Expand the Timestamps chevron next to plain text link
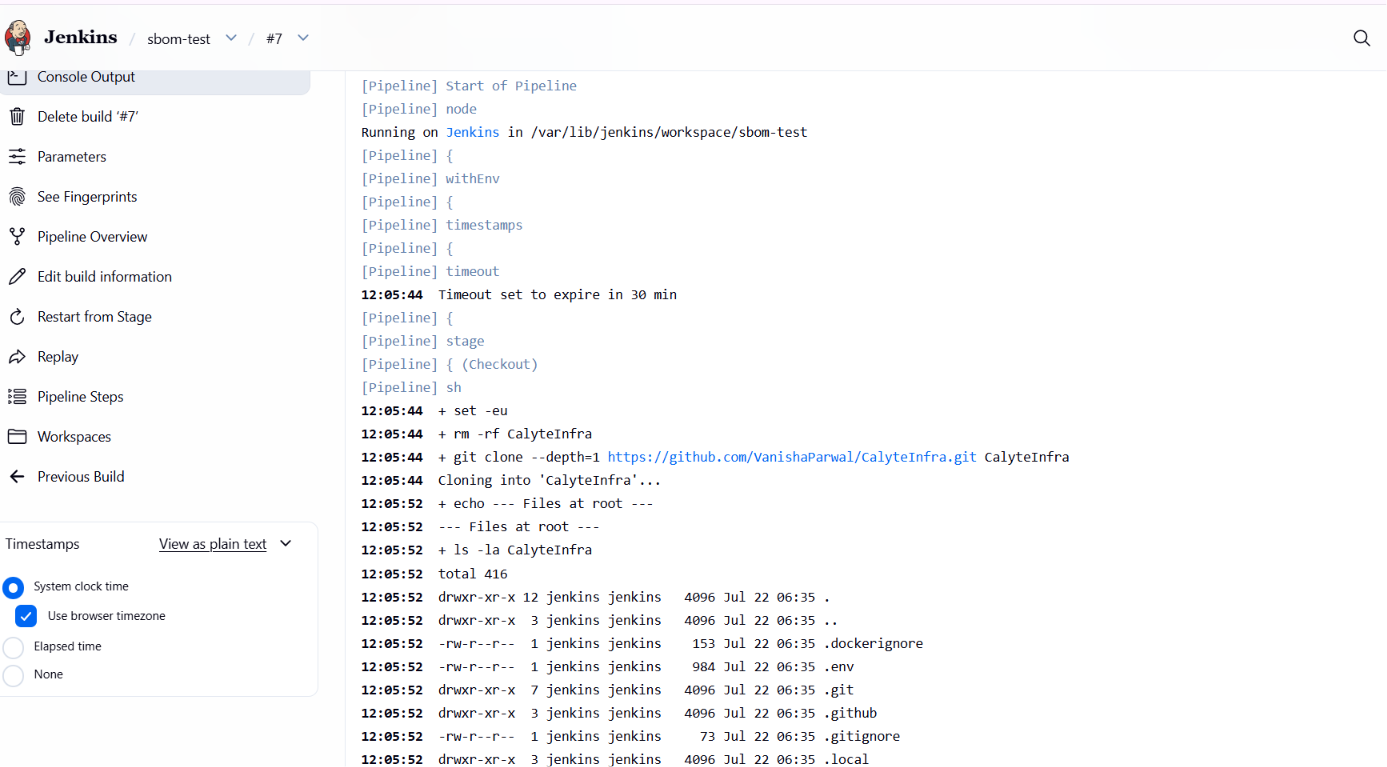This screenshot has height=767, width=1387. pos(286,544)
